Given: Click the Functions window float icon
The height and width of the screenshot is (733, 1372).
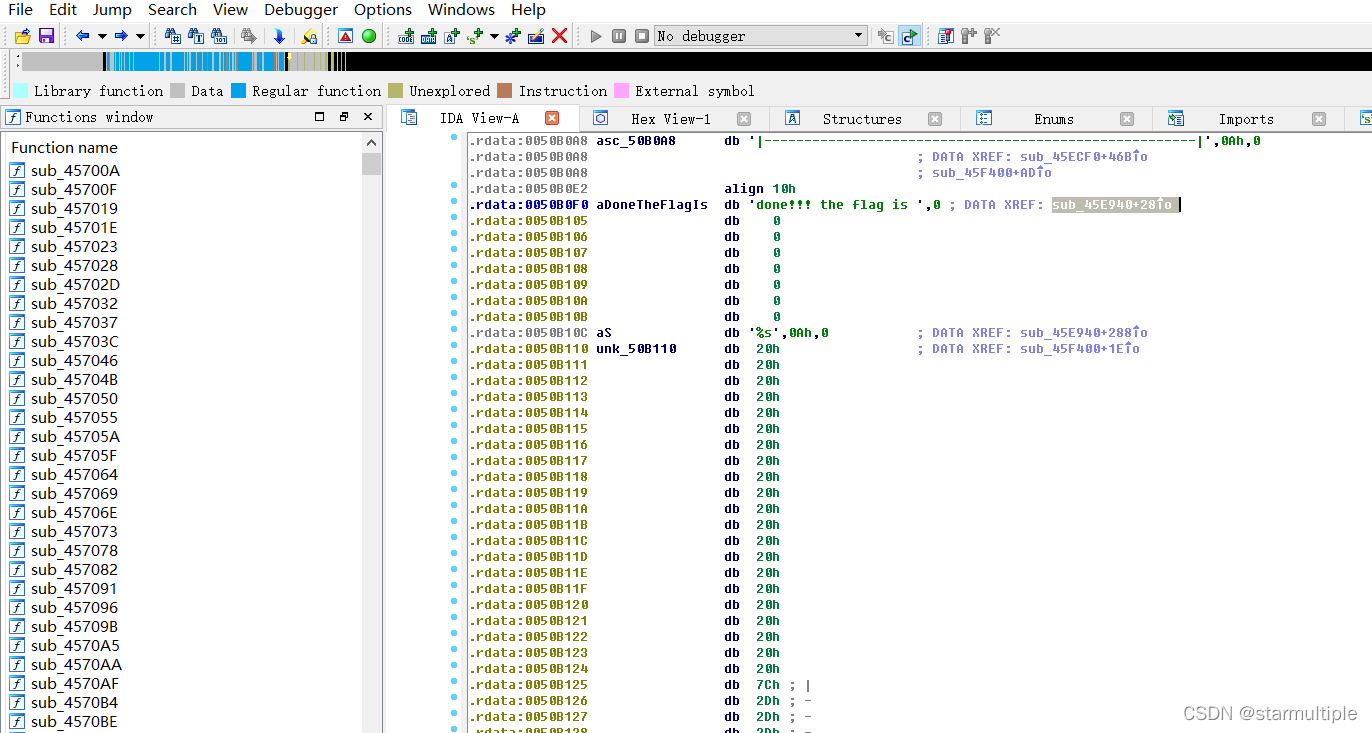Looking at the screenshot, I should click(x=344, y=117).
